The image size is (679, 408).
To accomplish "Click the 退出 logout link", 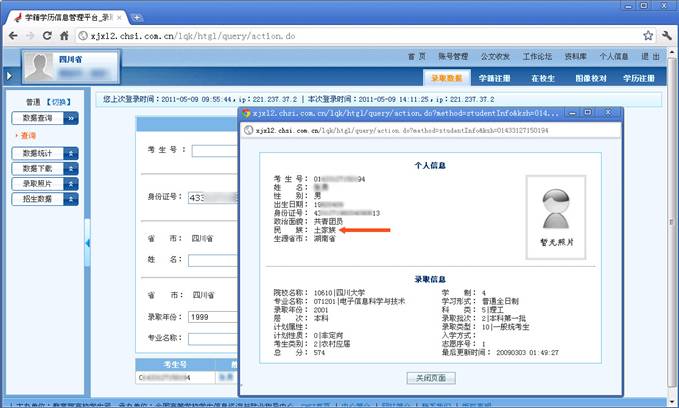I will (650, 57).
